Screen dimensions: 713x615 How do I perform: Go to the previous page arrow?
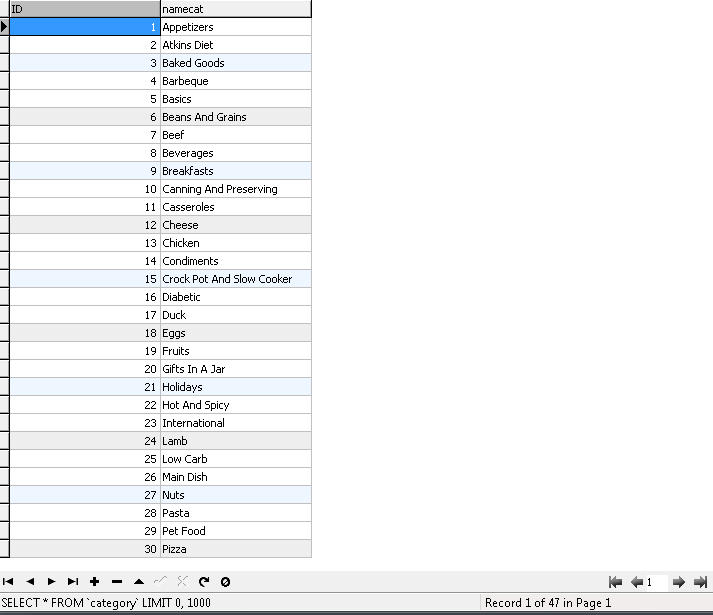coord(636,582)
